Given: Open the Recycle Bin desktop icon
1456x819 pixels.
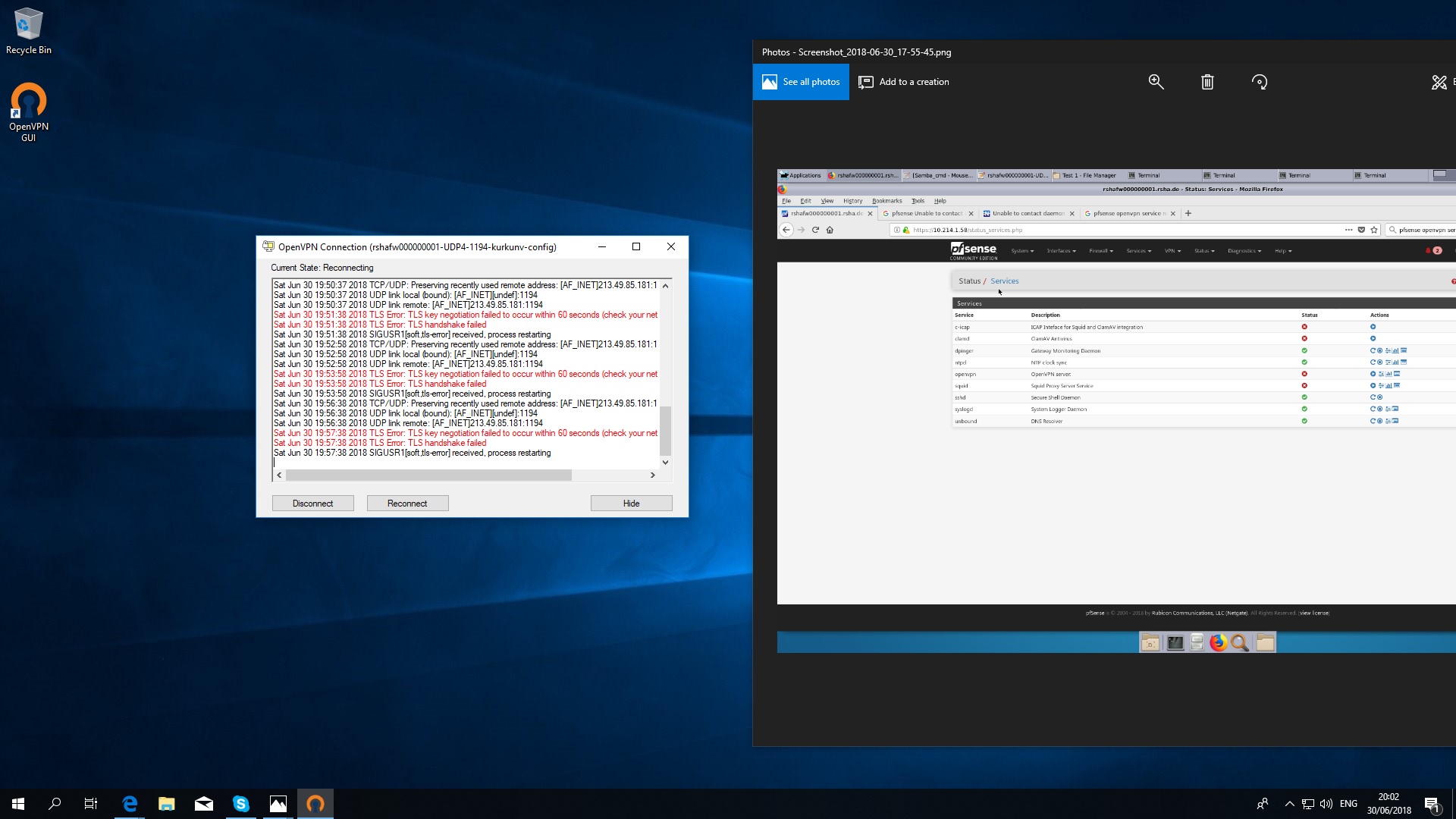Looking at the screenshot, I should click(29, 31).
